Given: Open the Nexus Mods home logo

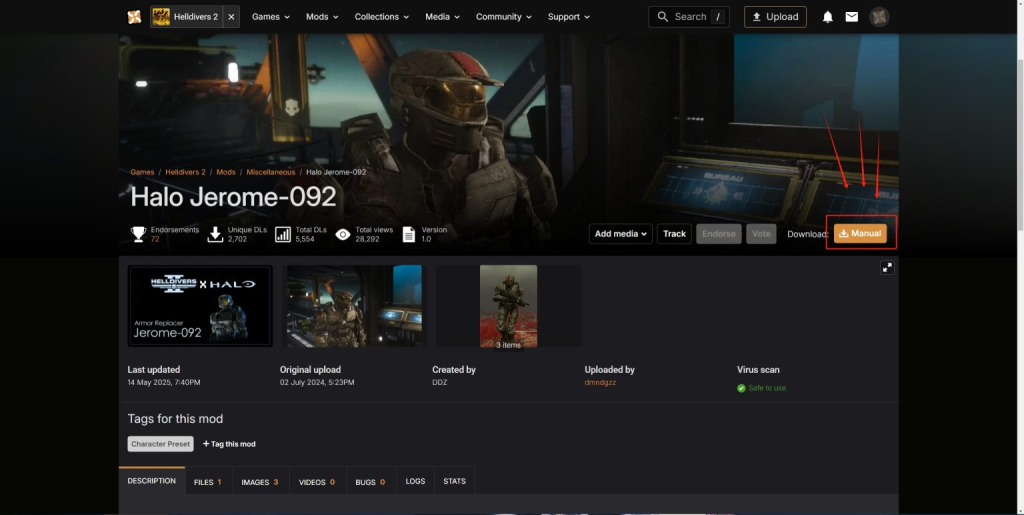Looking at the screenshot, I should pyautogui.click(x=135, y=17).
